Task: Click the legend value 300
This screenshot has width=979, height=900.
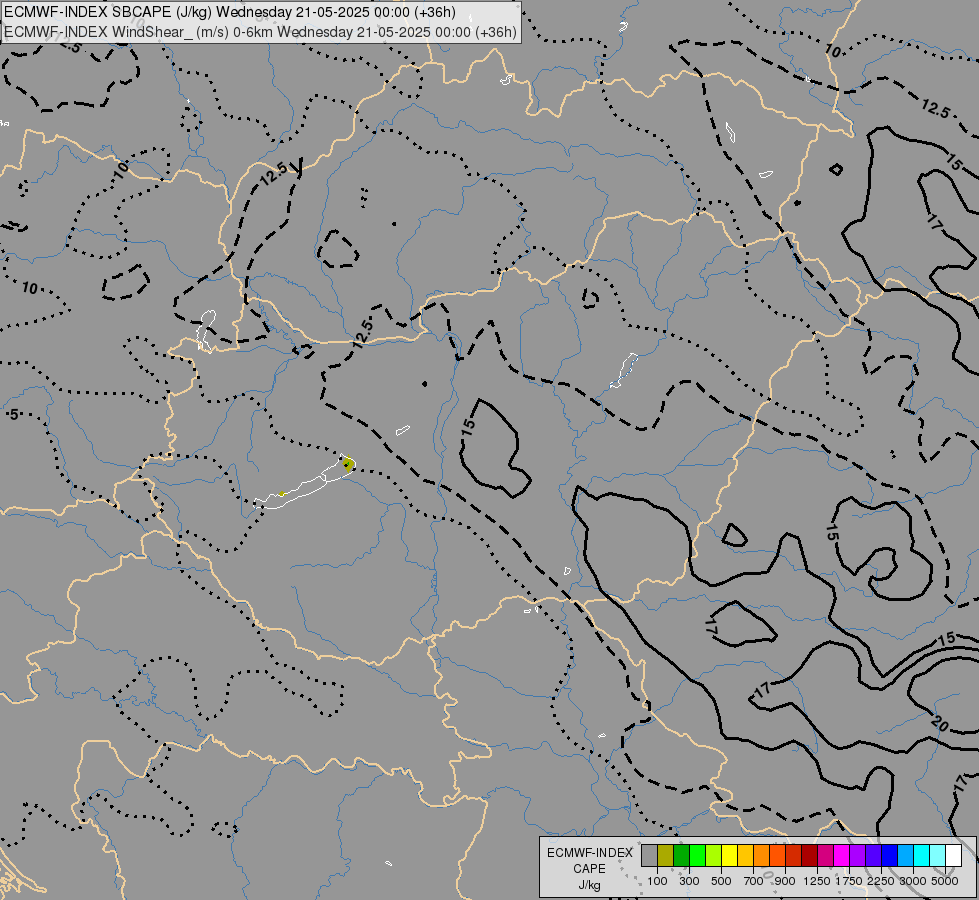Action: point(689,881)
